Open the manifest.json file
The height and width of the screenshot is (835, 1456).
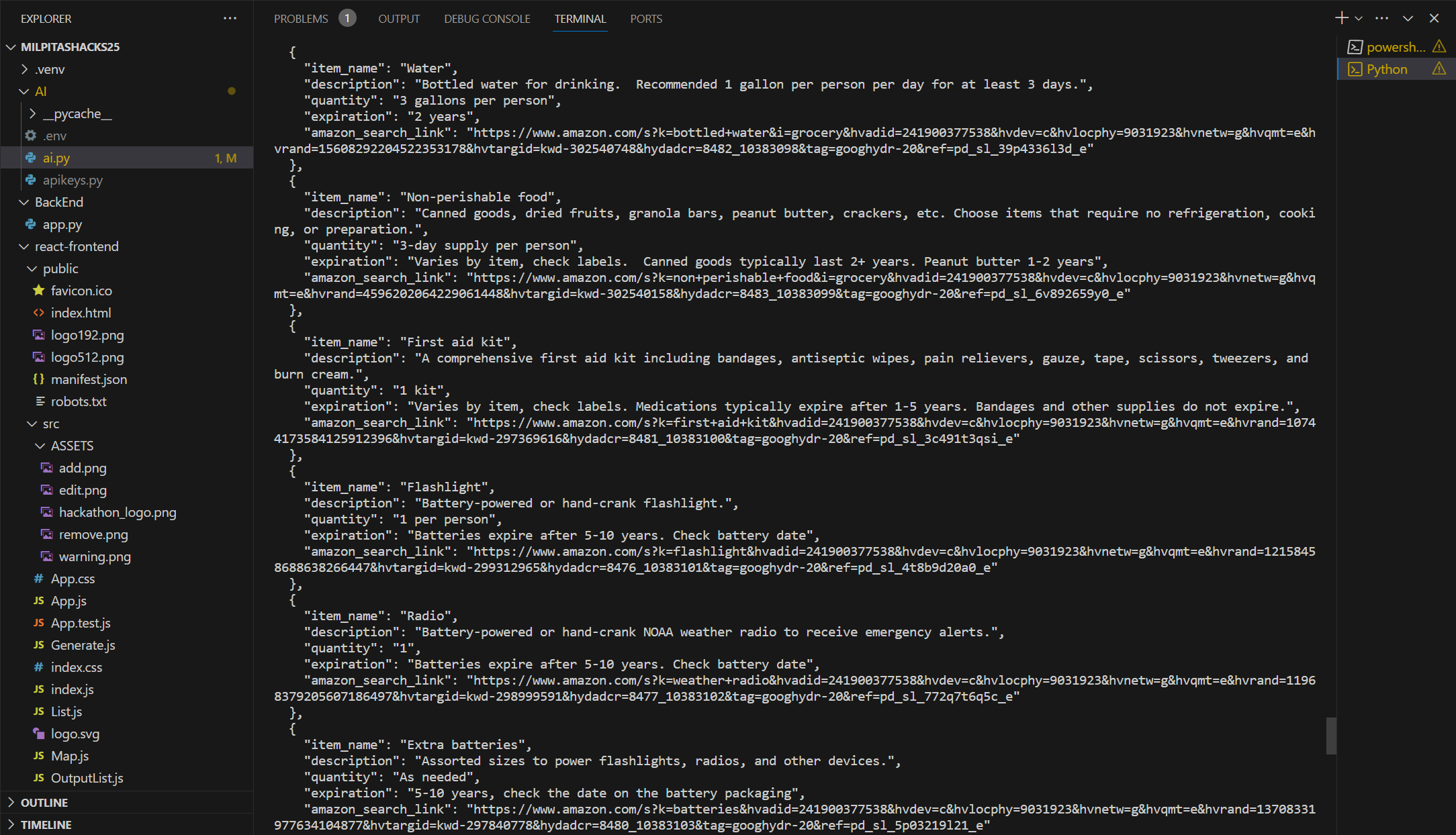click(x=89, y=379)
